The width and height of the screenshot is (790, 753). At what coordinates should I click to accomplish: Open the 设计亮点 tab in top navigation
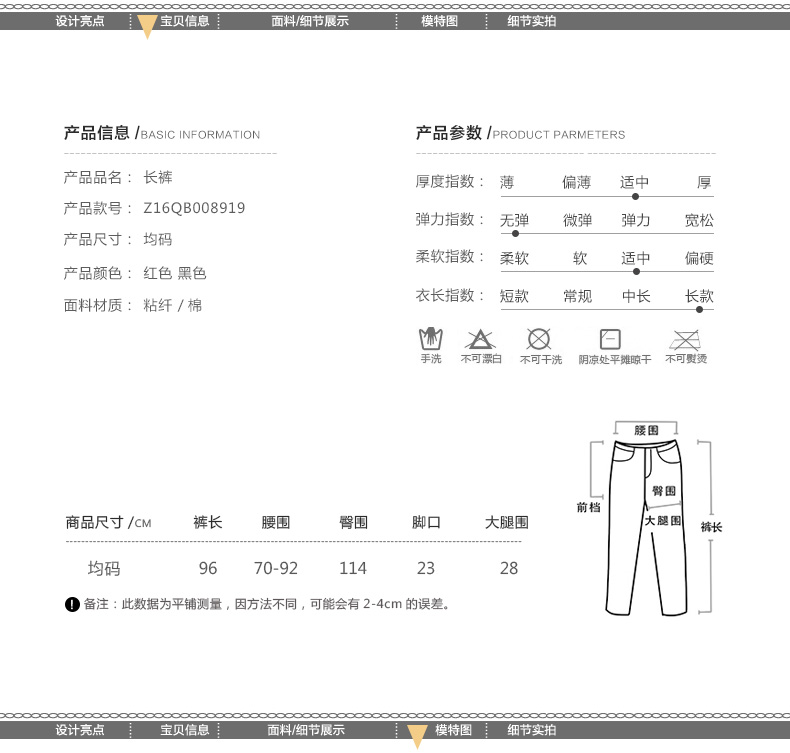(x=80, y=21)
